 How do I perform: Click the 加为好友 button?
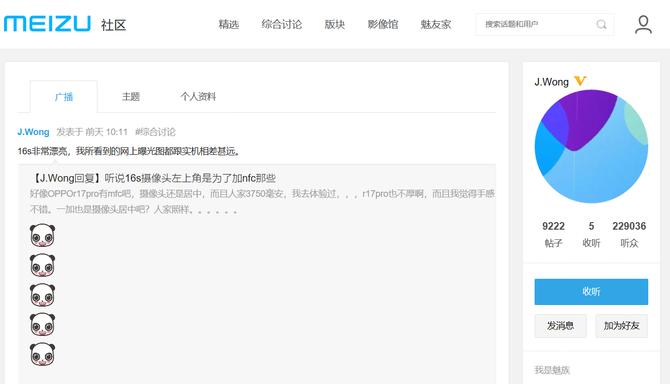pos(621,326)
